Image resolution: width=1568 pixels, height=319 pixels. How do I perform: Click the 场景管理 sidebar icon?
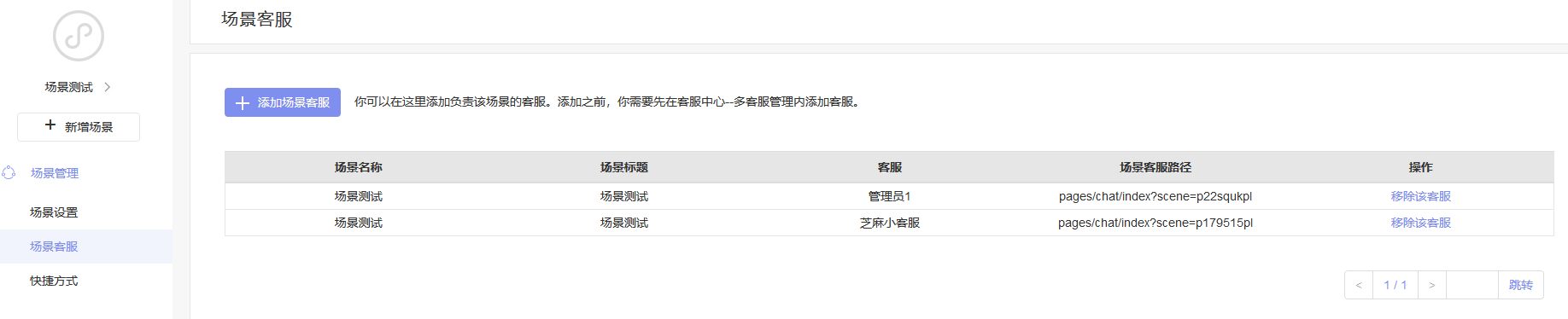point(9,172)
